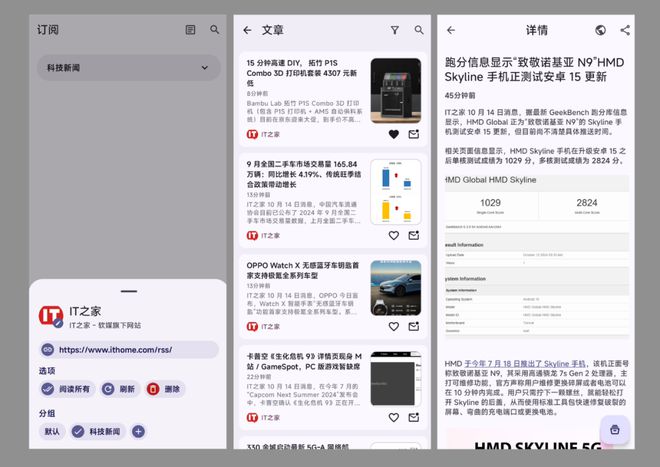Mark the 二手车市场 article read icon
This screenshot has height=467, width=660.
[x=414, y=235]
